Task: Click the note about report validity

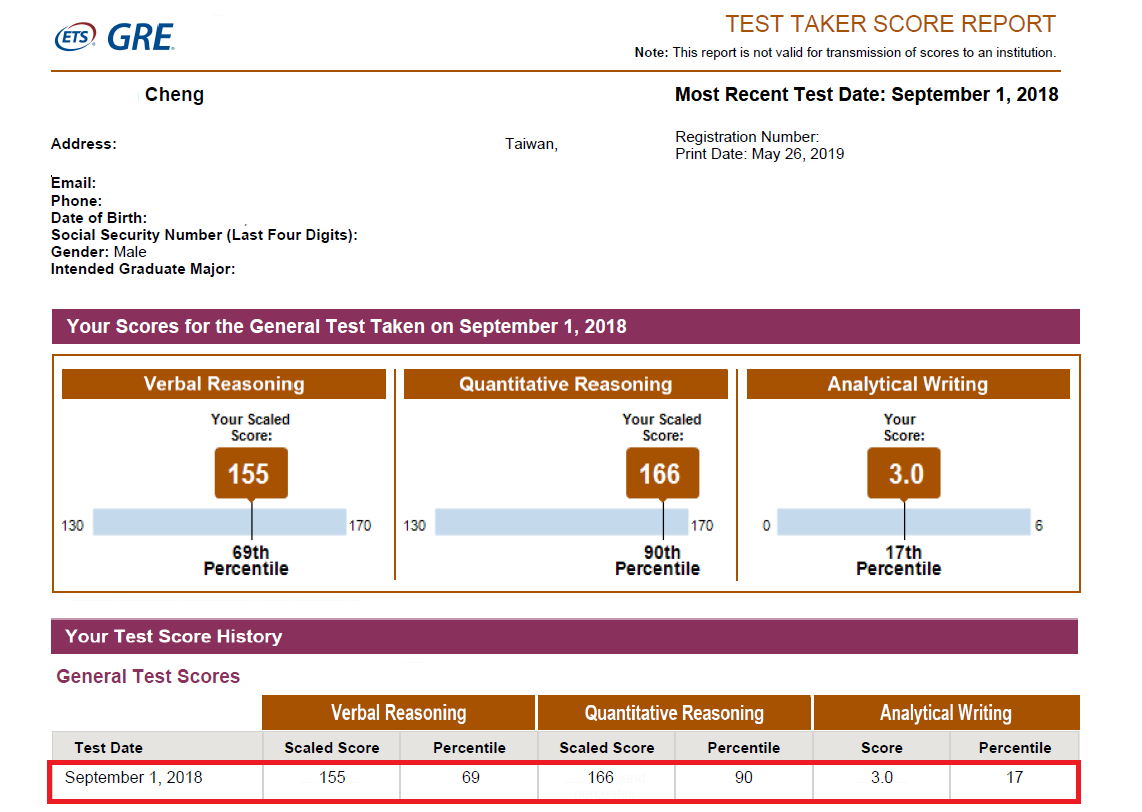Action: pos(845,52)
